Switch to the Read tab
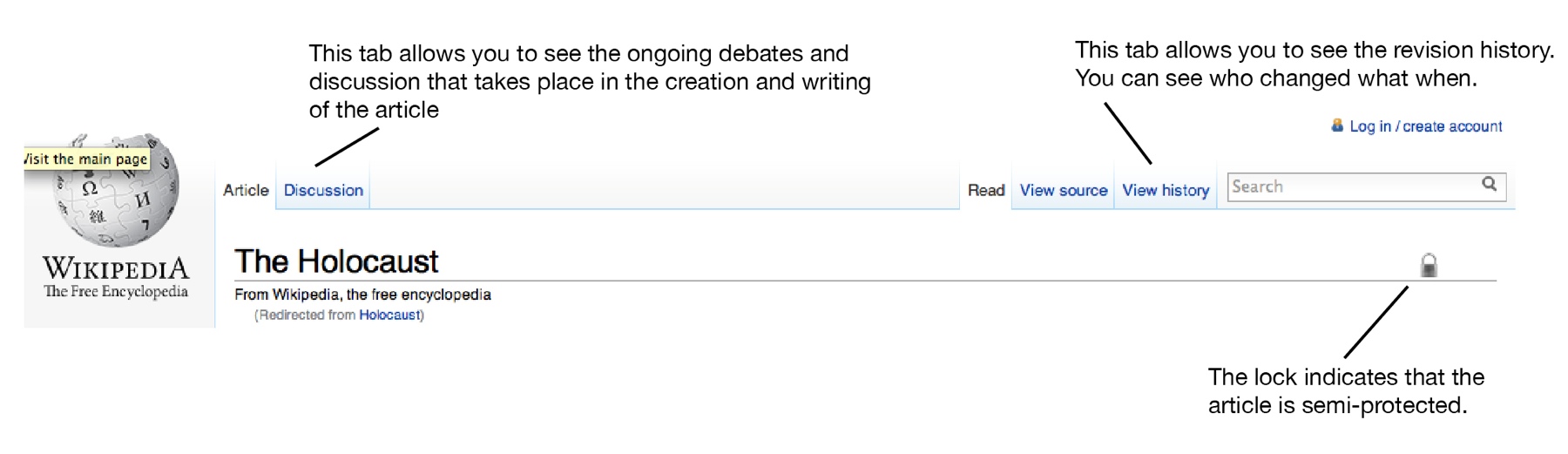 986,190
